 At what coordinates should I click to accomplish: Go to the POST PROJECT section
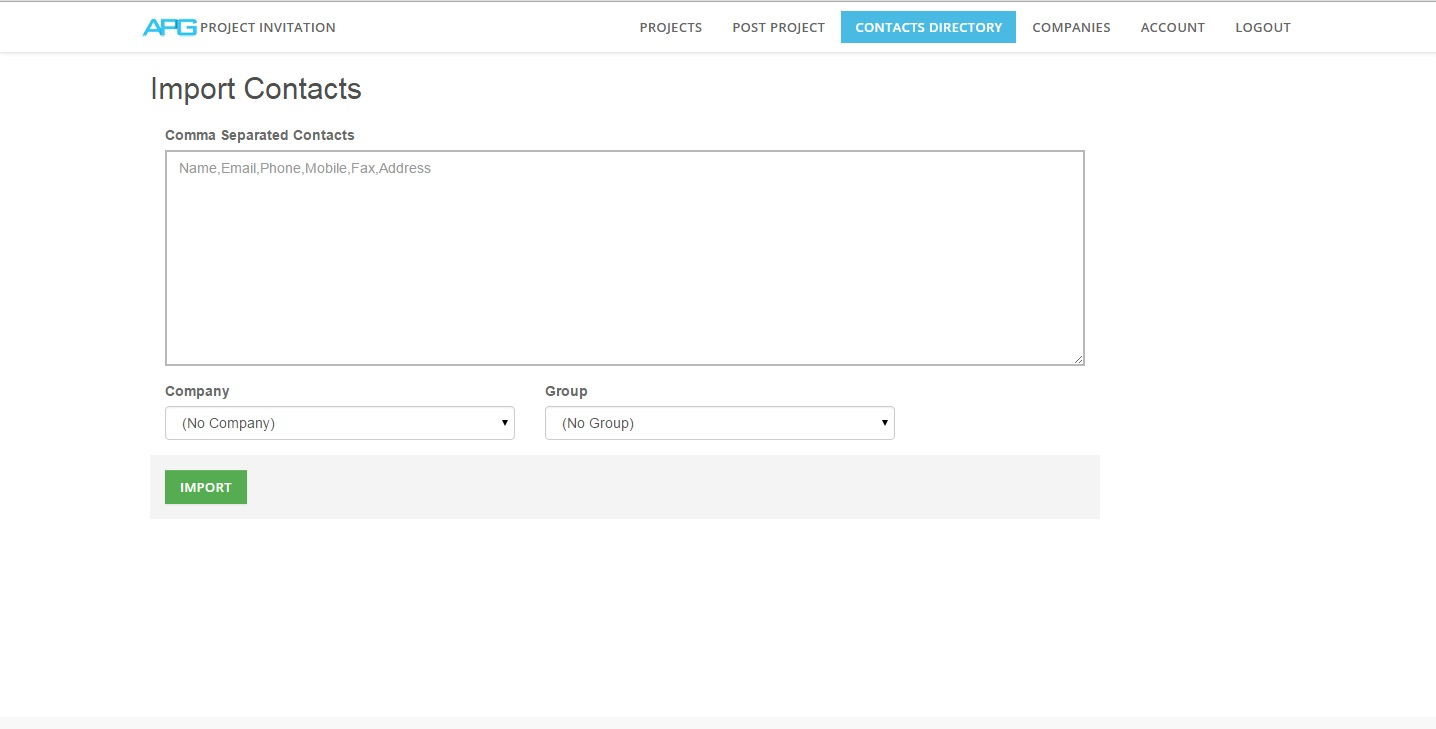coord(778,27)
